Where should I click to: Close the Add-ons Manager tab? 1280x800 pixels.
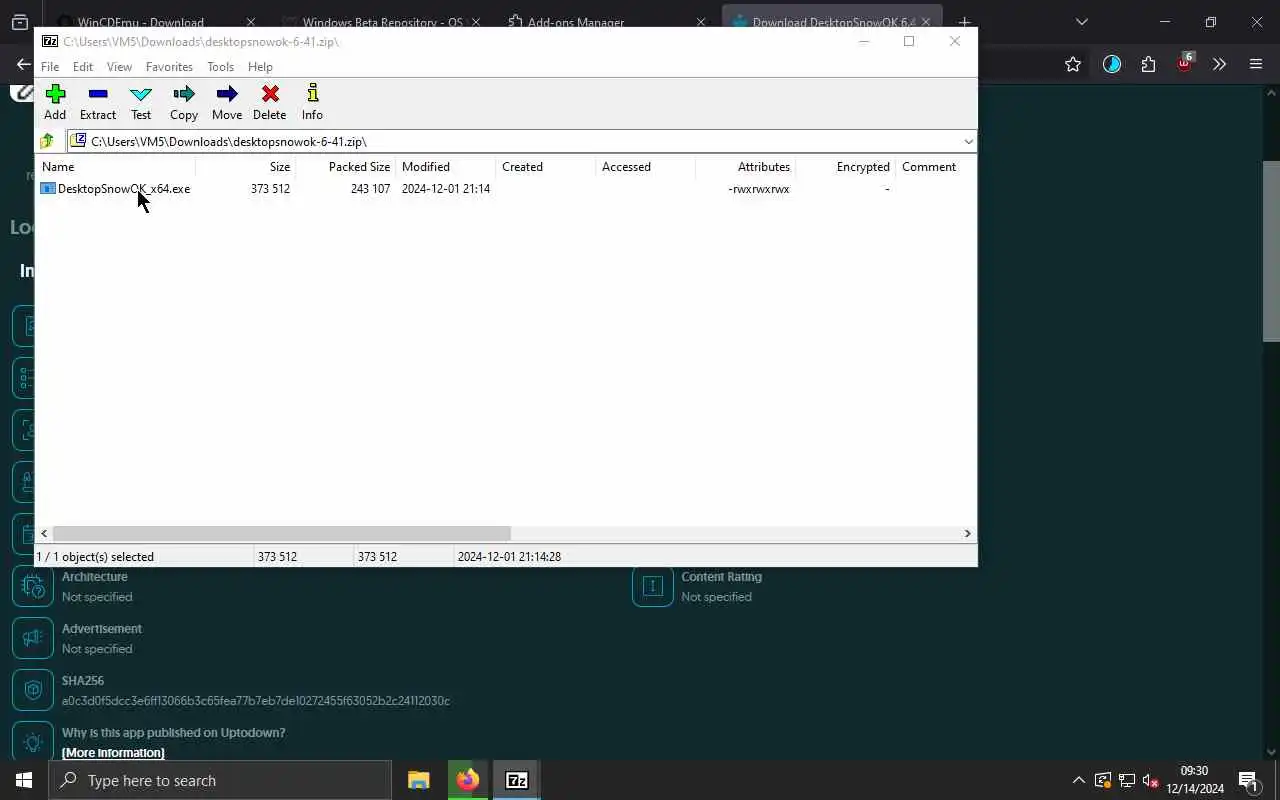[x=700, y=22]
